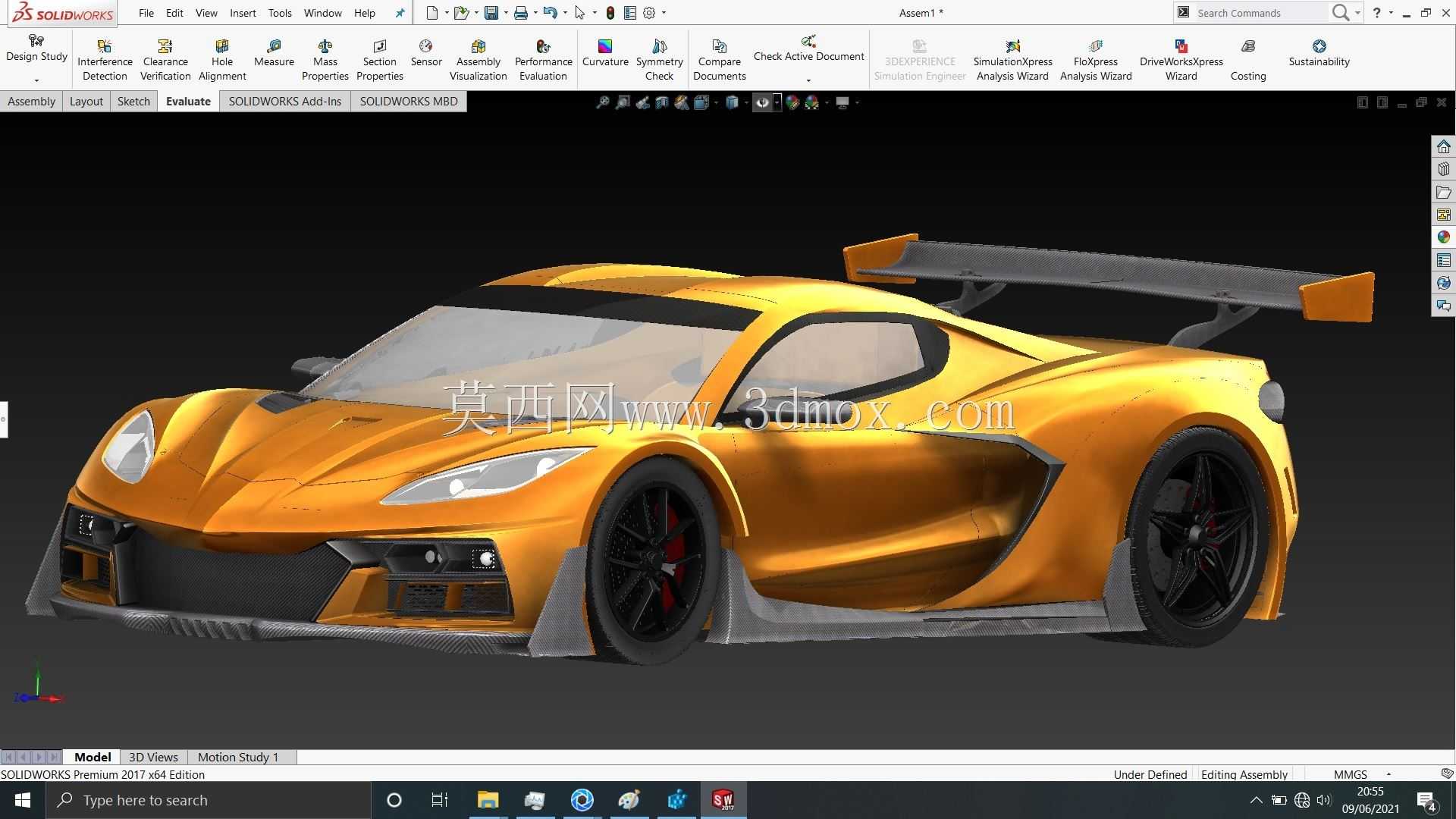Expand Display Style dropdown arrow
The height and width of the screenshot is (819, 1456).
(746, 103)
